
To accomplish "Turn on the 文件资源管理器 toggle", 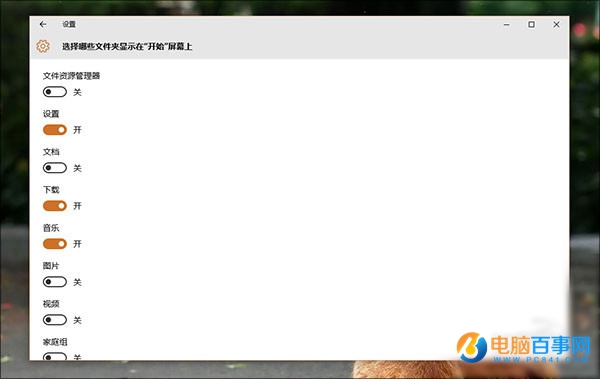I will point(55,92).
